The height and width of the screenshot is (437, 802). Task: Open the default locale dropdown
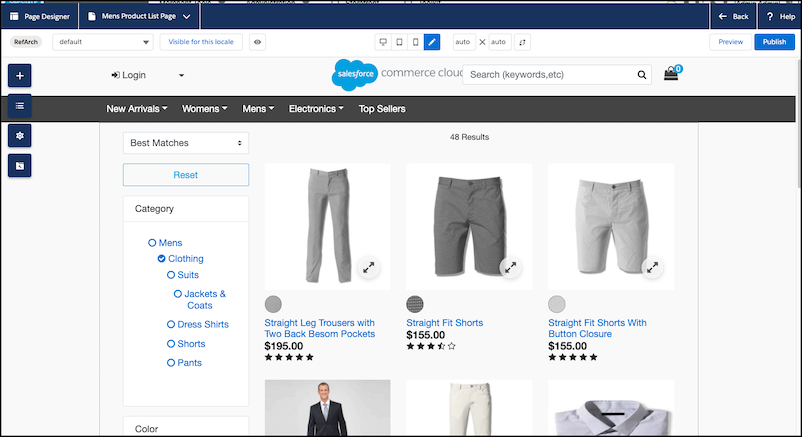103,42
